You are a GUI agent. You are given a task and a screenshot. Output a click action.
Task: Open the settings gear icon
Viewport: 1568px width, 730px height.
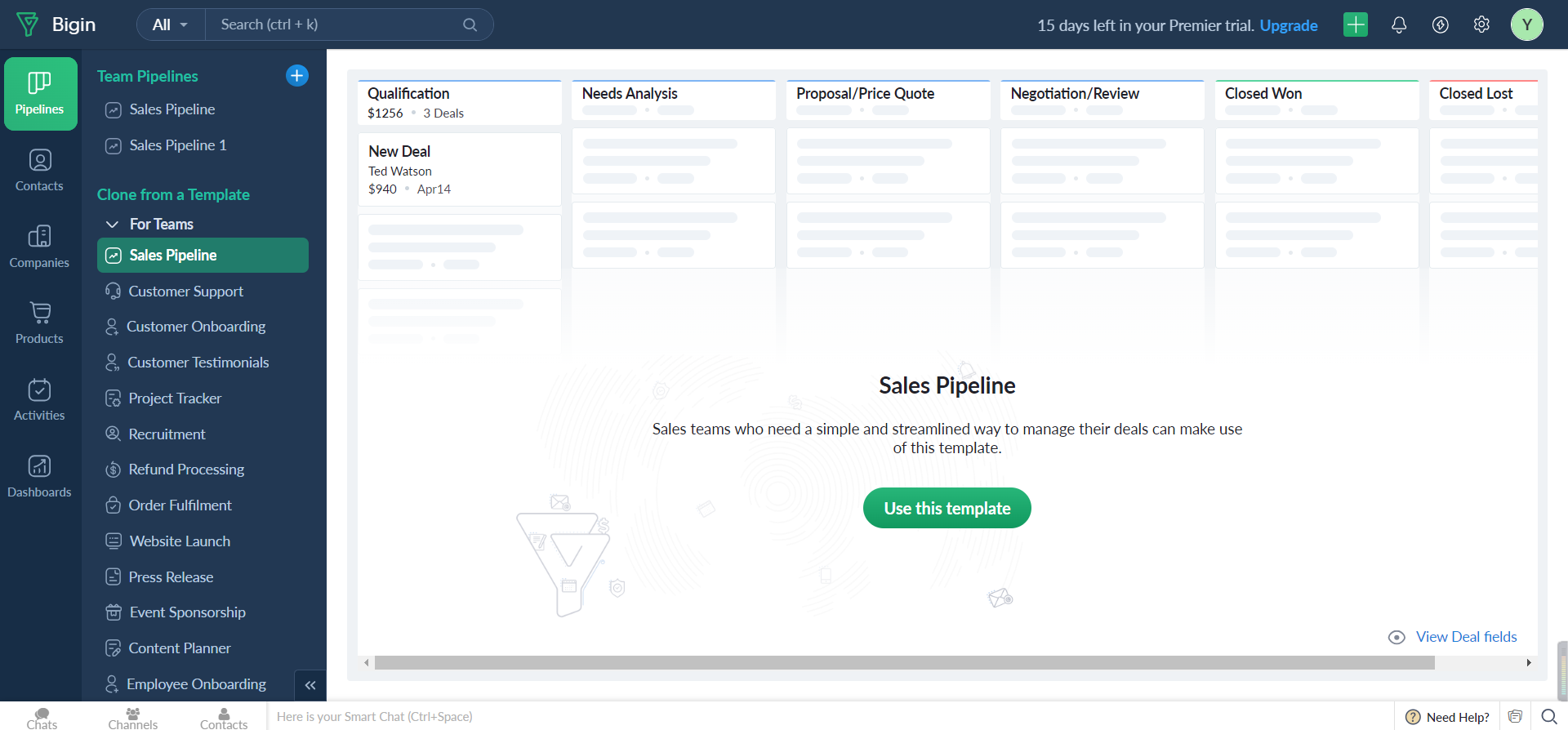pyautogui.click(x=1481, y=25)
